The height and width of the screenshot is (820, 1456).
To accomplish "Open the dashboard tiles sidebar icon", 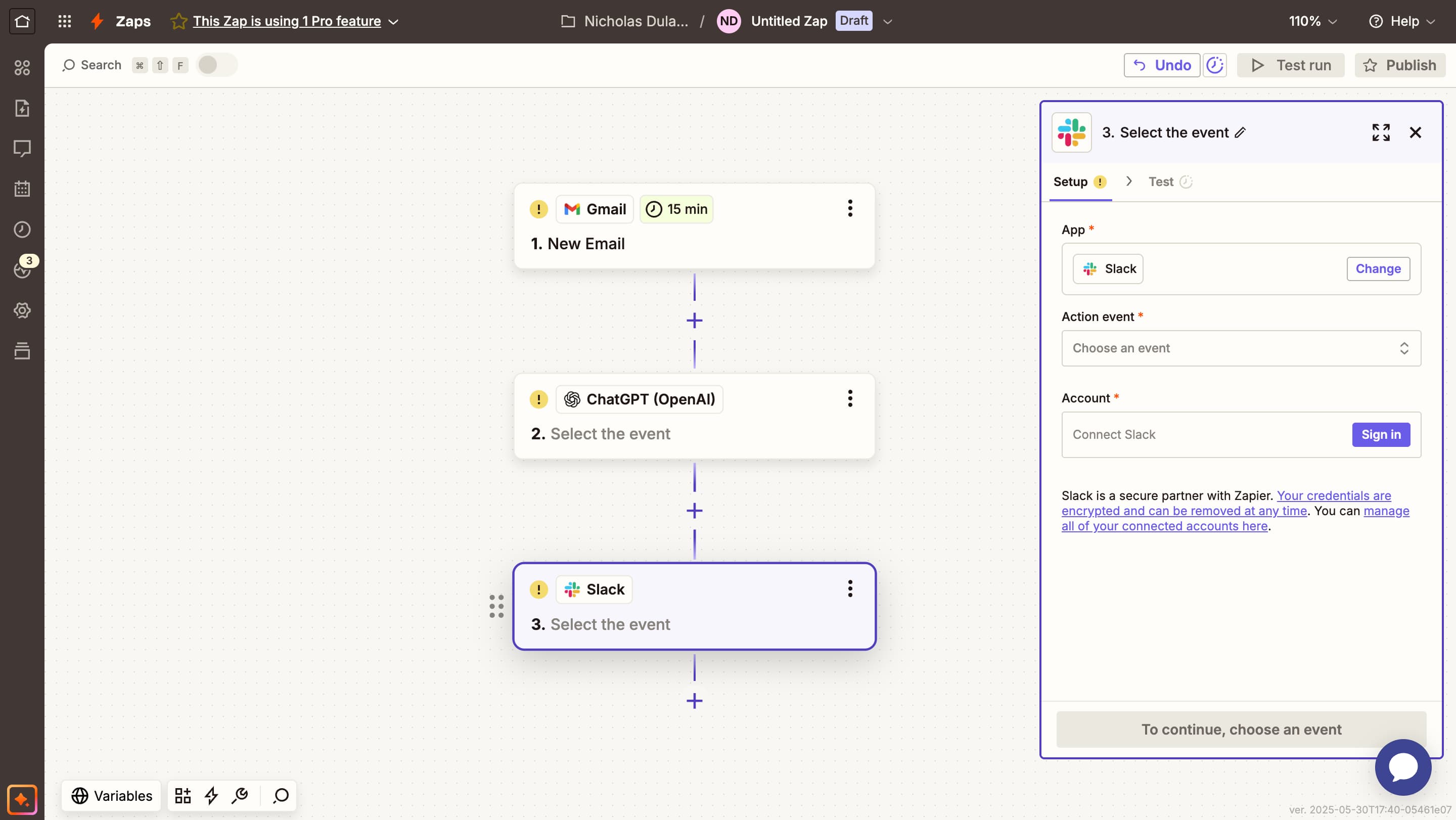I will click(22, 68).
